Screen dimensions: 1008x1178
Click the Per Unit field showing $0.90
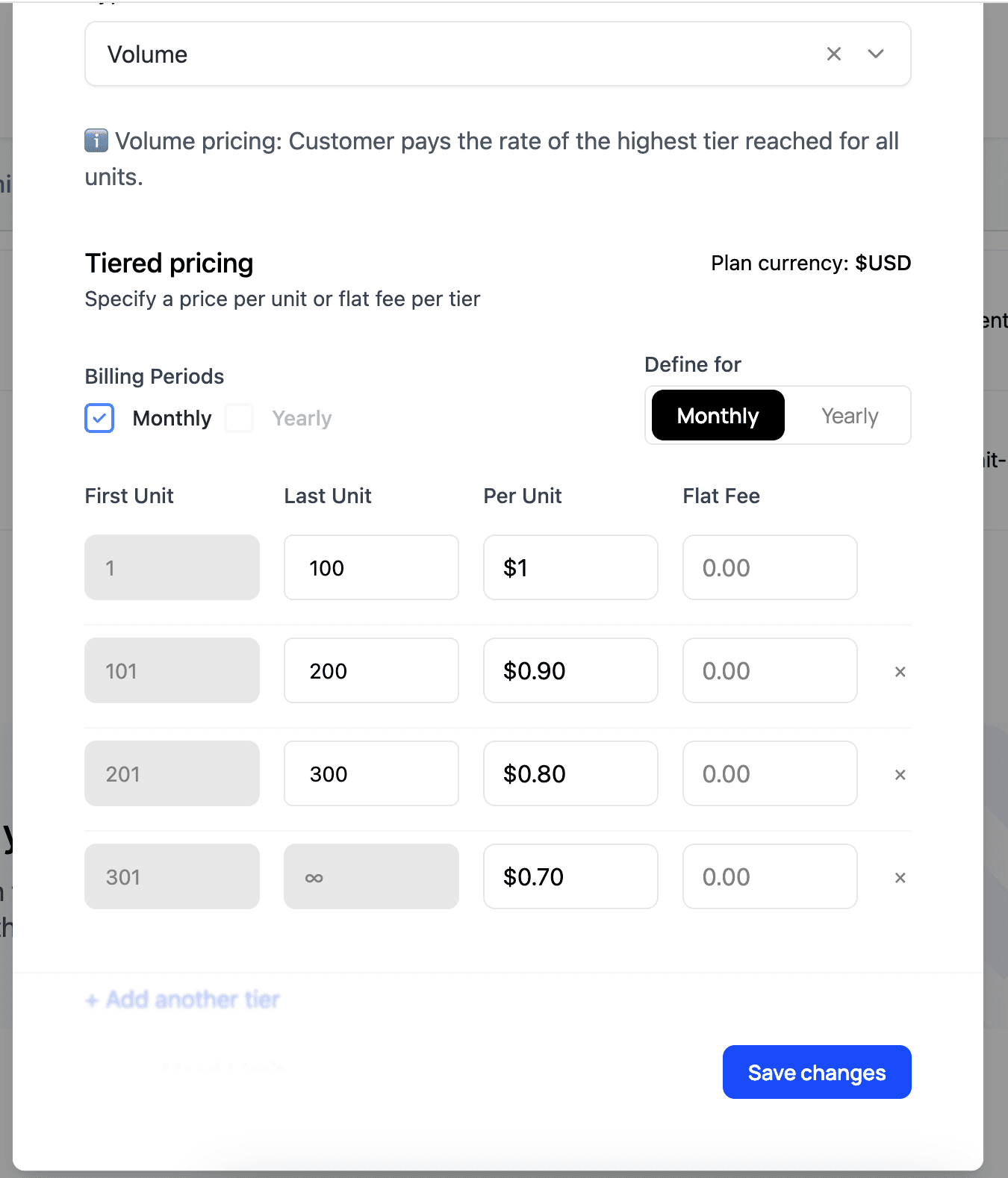570,670
